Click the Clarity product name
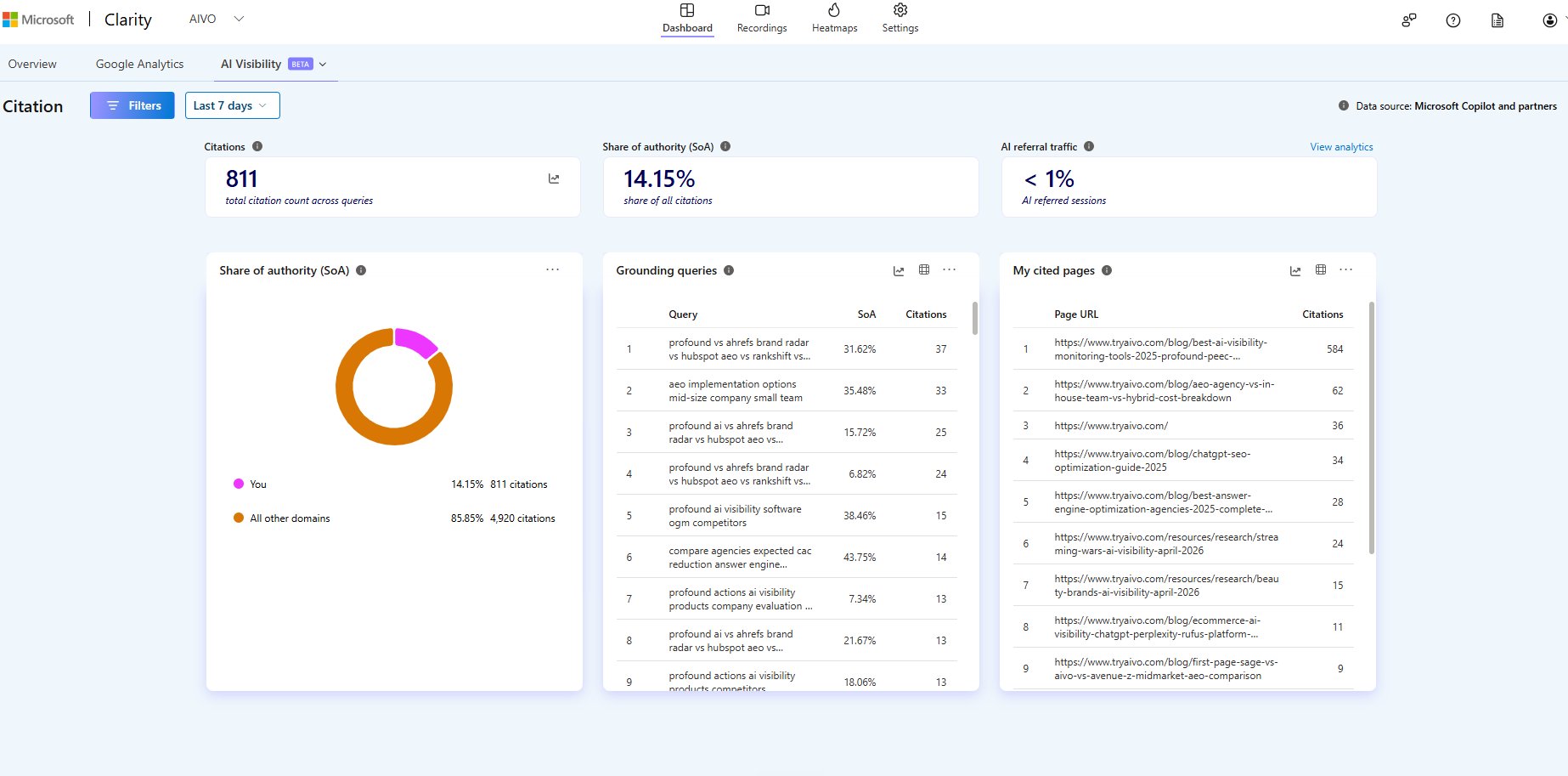 coord(128,20)
